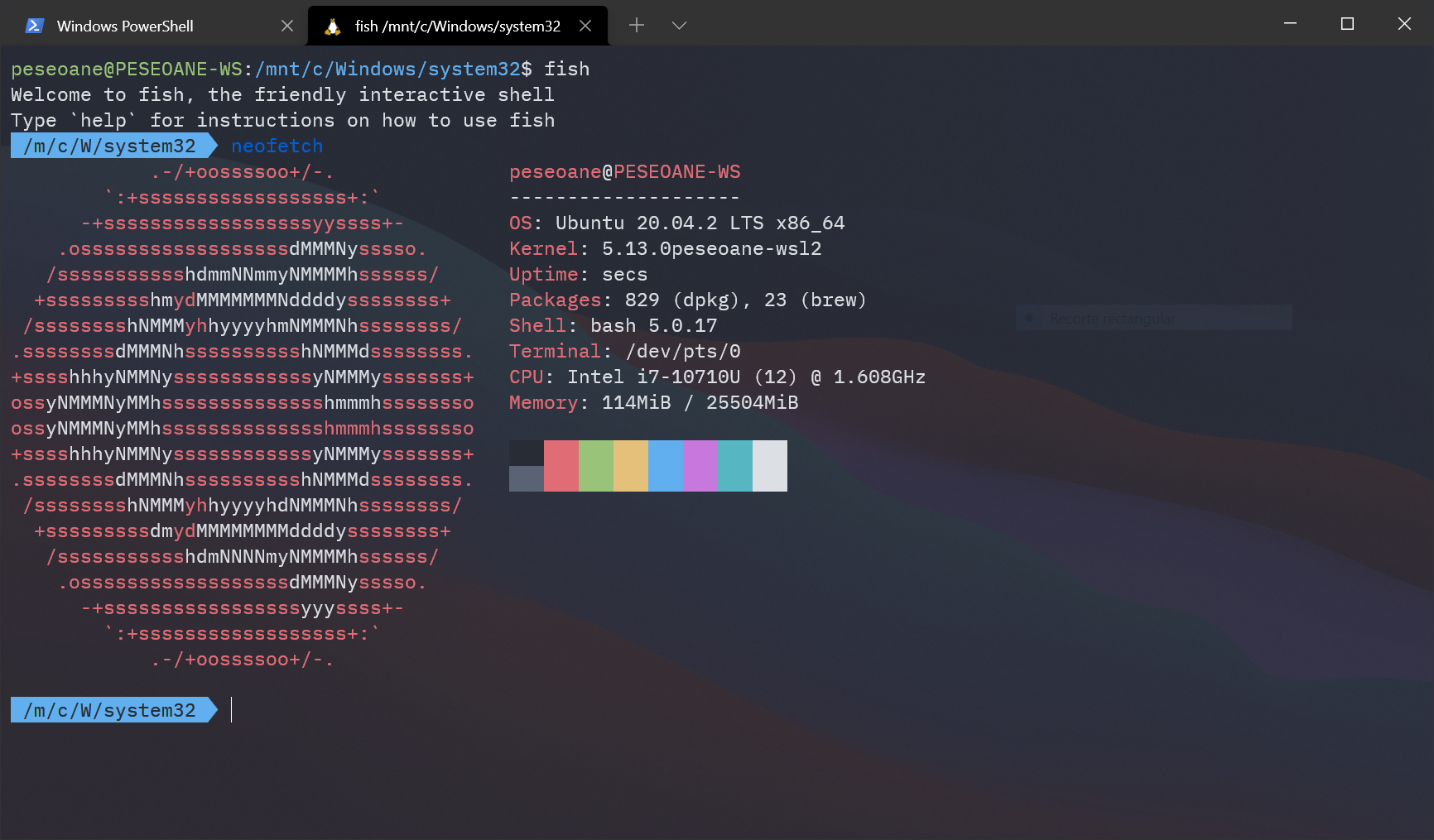Click the bottom '/m/c/W/system32' prompt segment
1434x840 pixels.
coord(114,710)
